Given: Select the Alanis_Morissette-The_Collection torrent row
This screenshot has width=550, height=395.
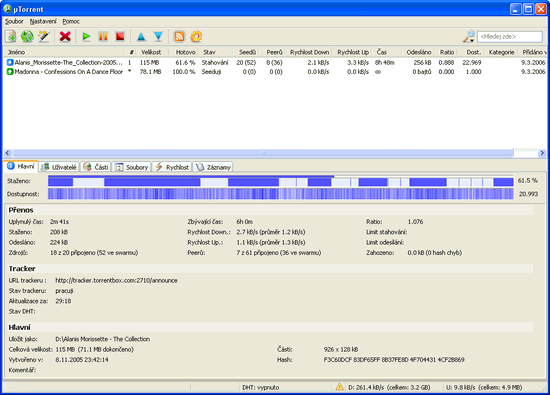Looking at the screenshot, I should pos(275,62).
